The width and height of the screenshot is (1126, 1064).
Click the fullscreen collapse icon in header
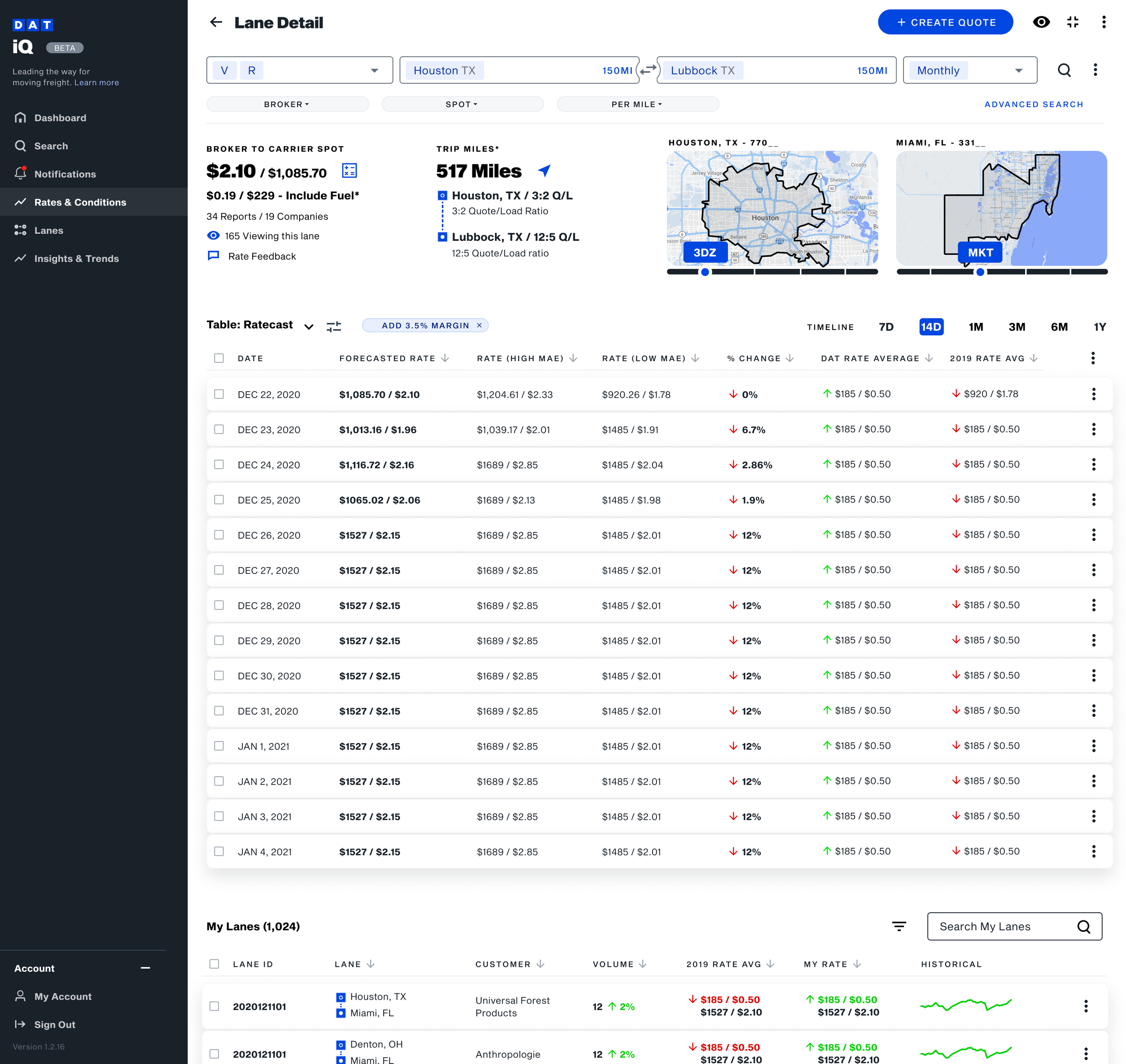point(1072,22)
